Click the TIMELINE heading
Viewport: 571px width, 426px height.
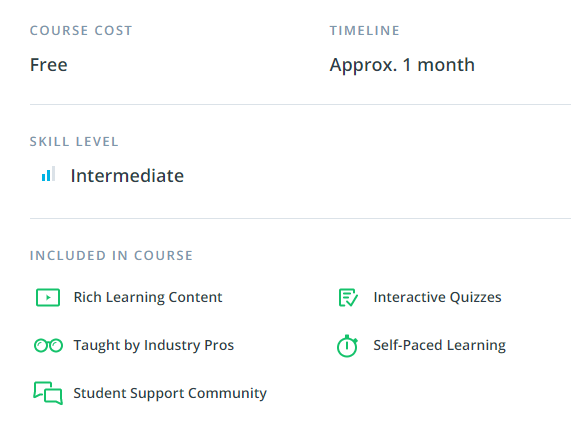point(365,31)
